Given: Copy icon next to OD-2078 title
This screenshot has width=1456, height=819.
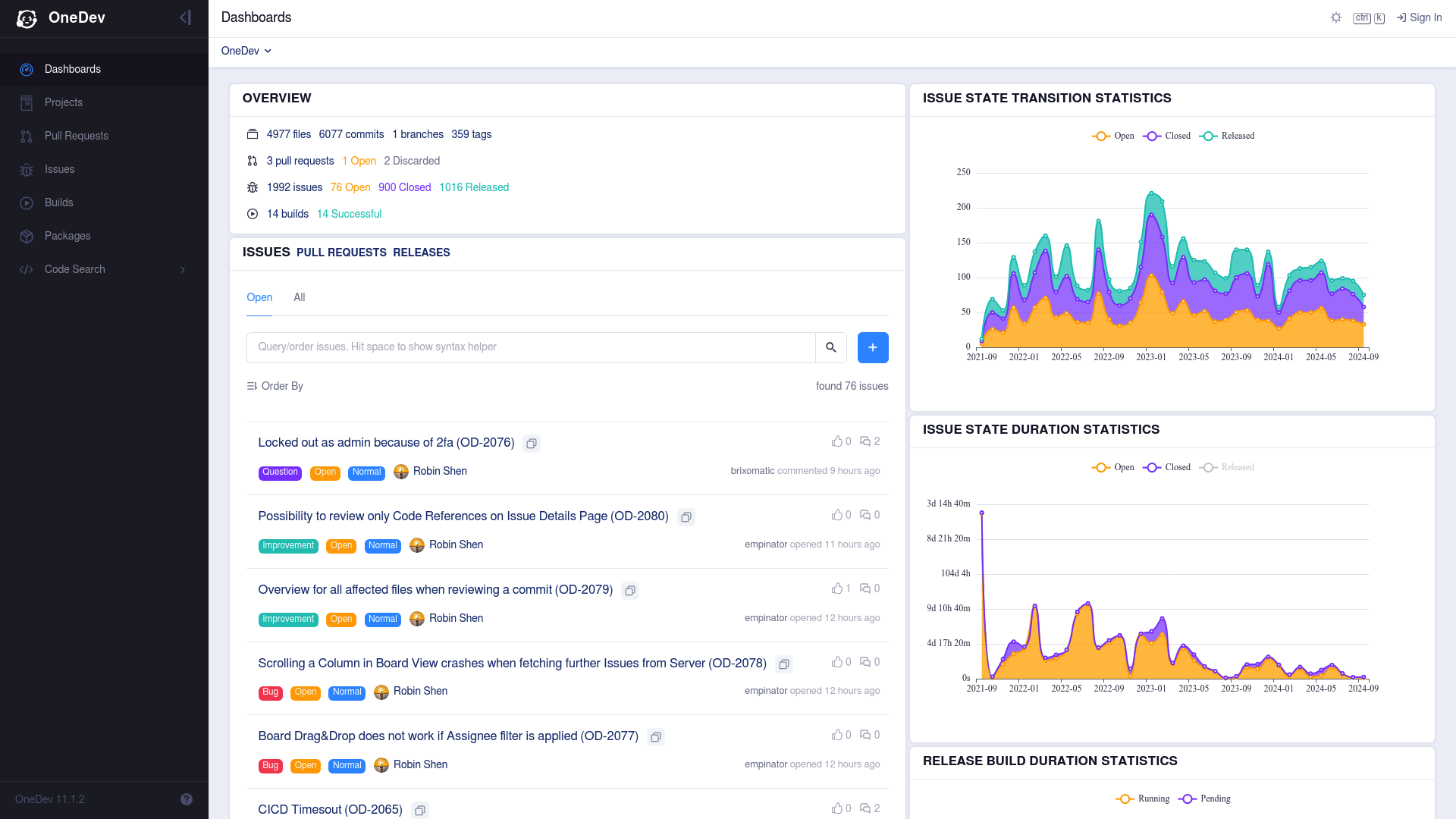Looking at the screenshot, I should pos(784,664).
